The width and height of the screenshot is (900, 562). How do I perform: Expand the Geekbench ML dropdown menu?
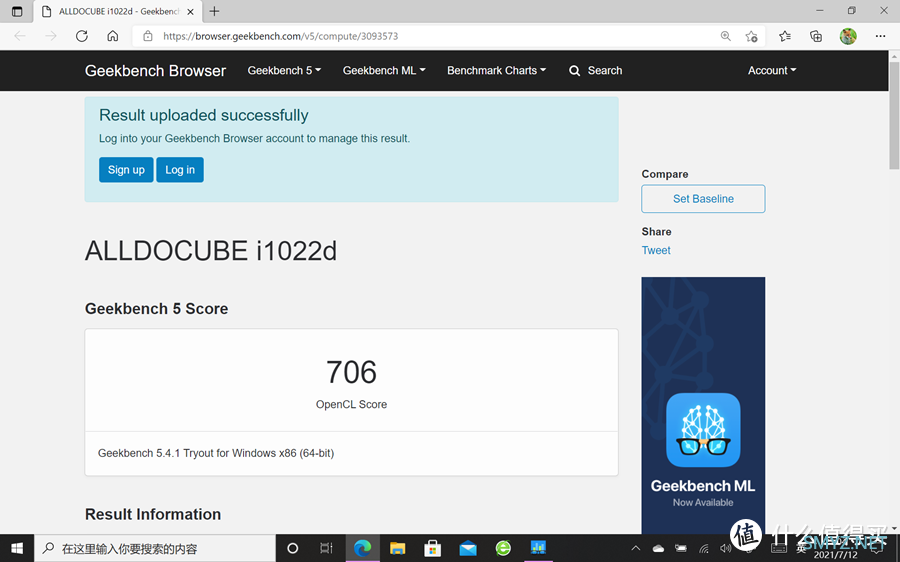tap(384, 71)
